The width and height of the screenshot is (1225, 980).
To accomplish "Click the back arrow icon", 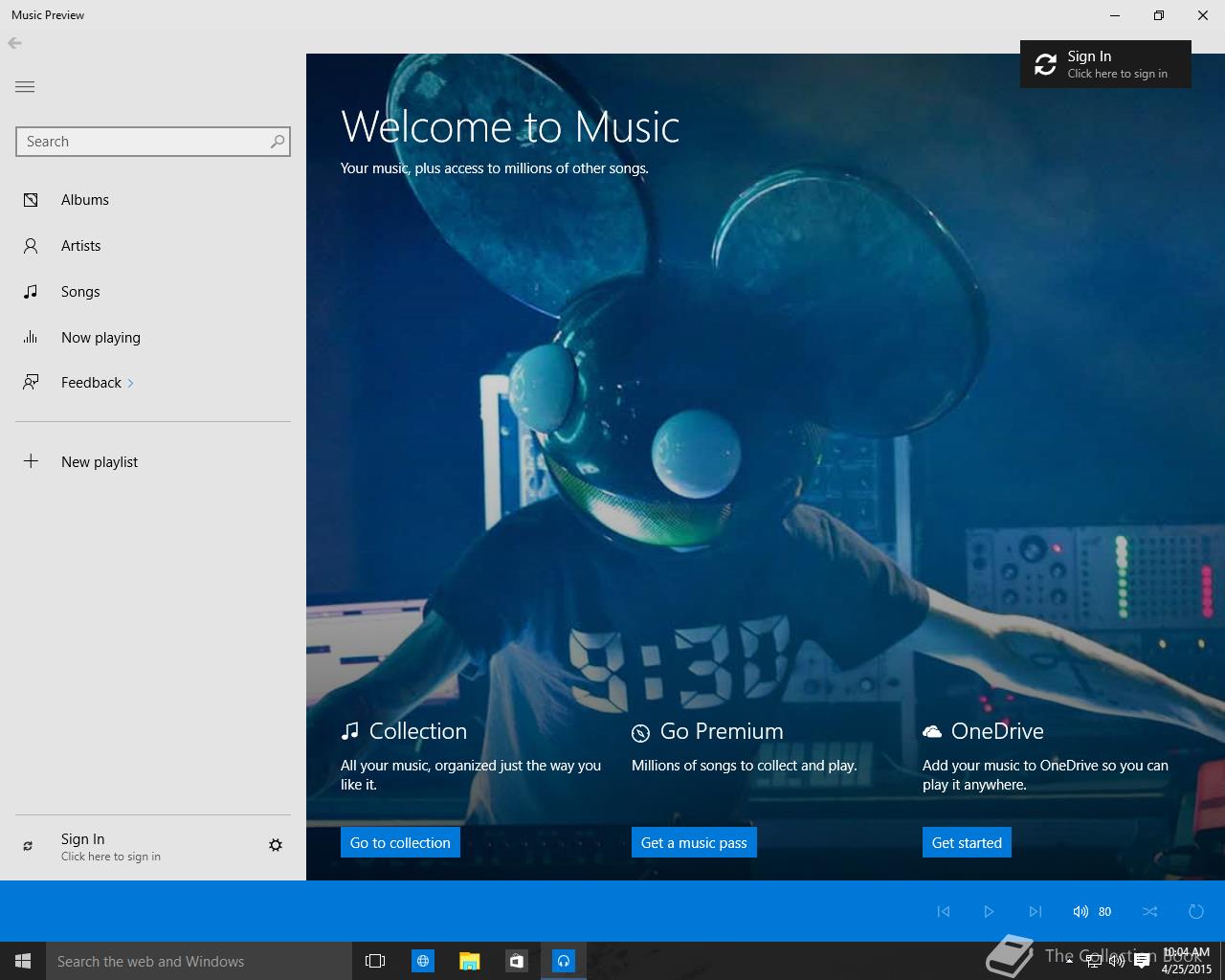I will [x=14, y=43].
